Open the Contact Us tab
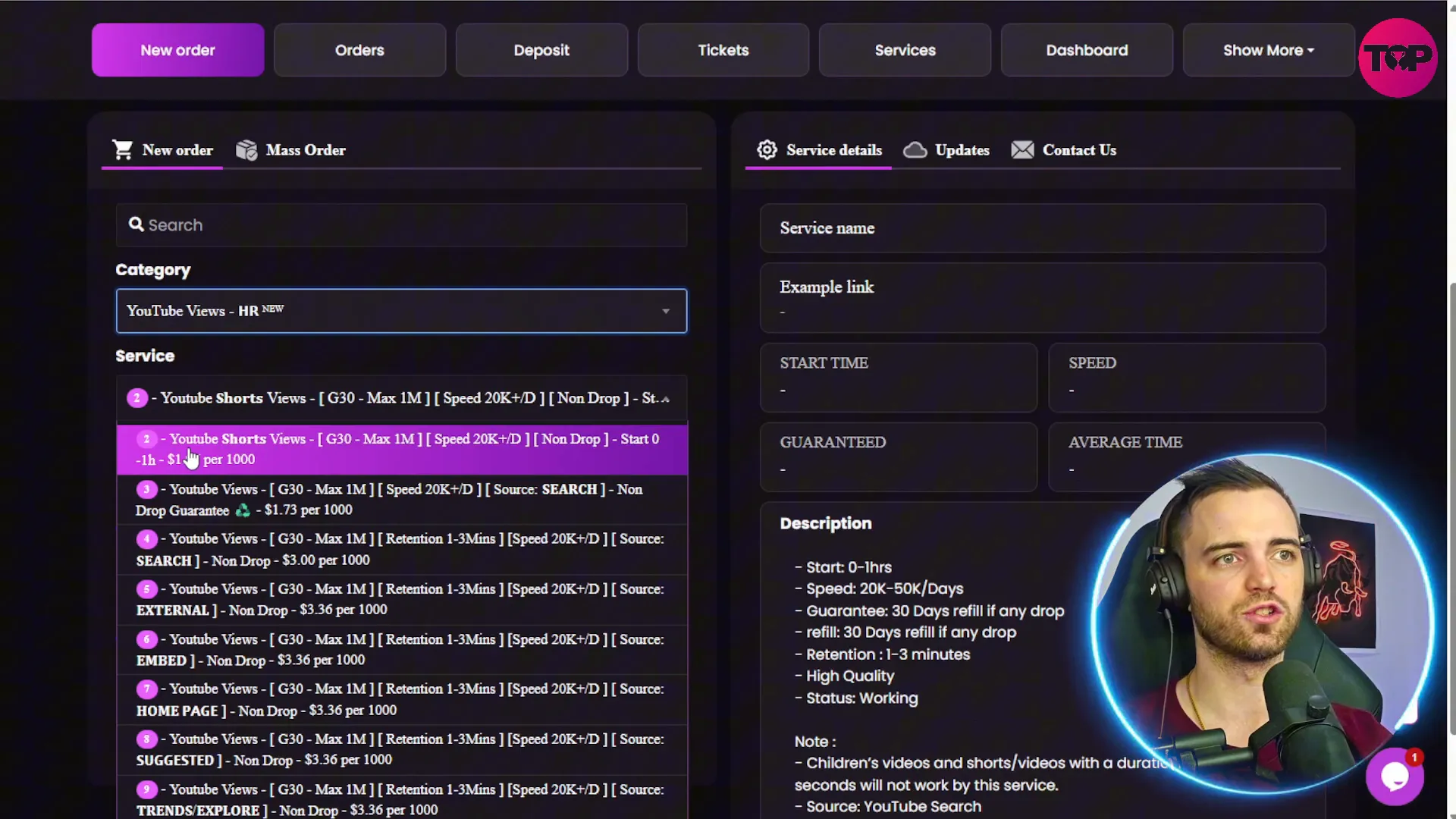The image size is (1456, 819). click(x=1063, y=150)
